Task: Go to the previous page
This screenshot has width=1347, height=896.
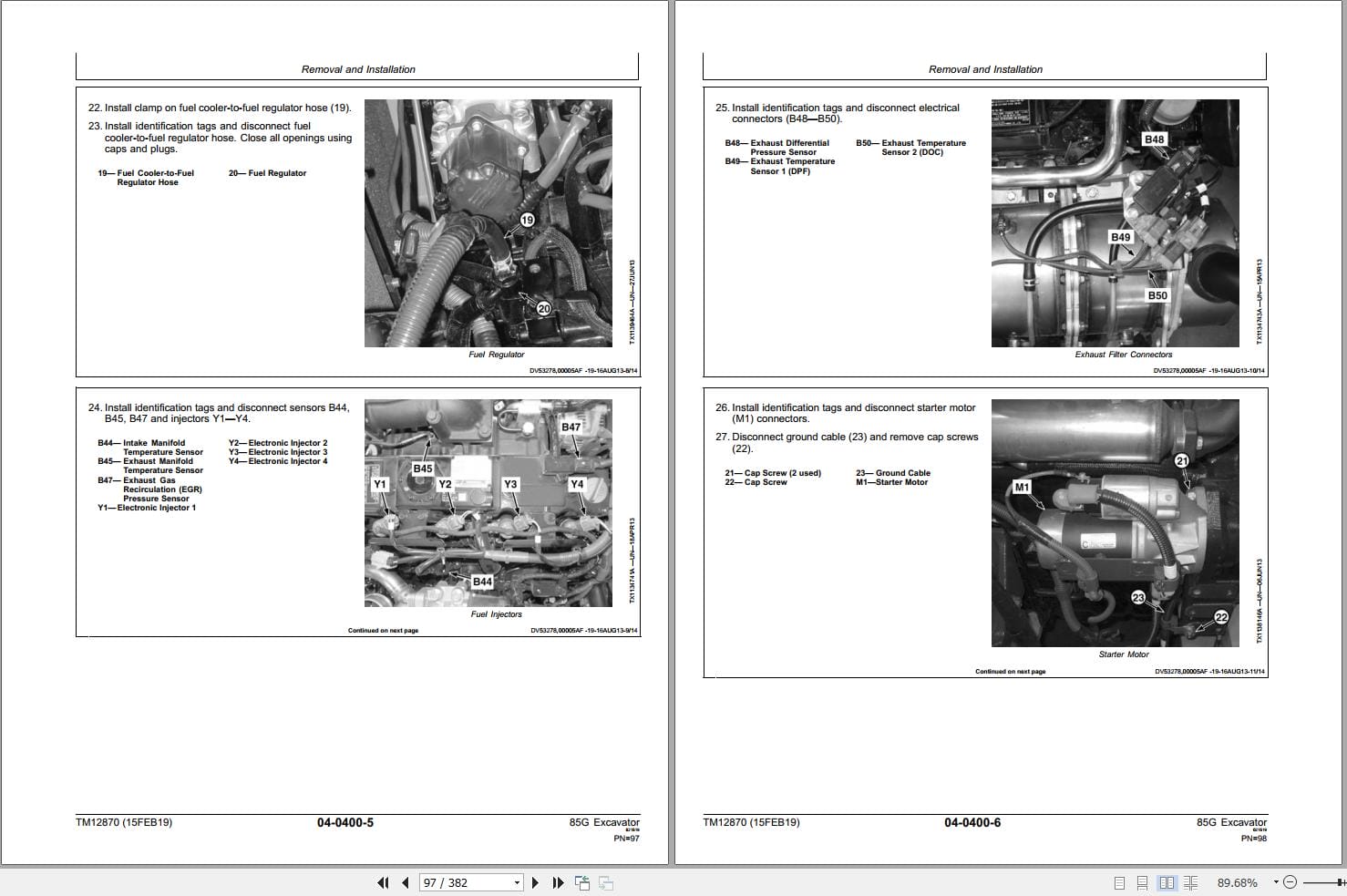Action: [x=406, y=882]
